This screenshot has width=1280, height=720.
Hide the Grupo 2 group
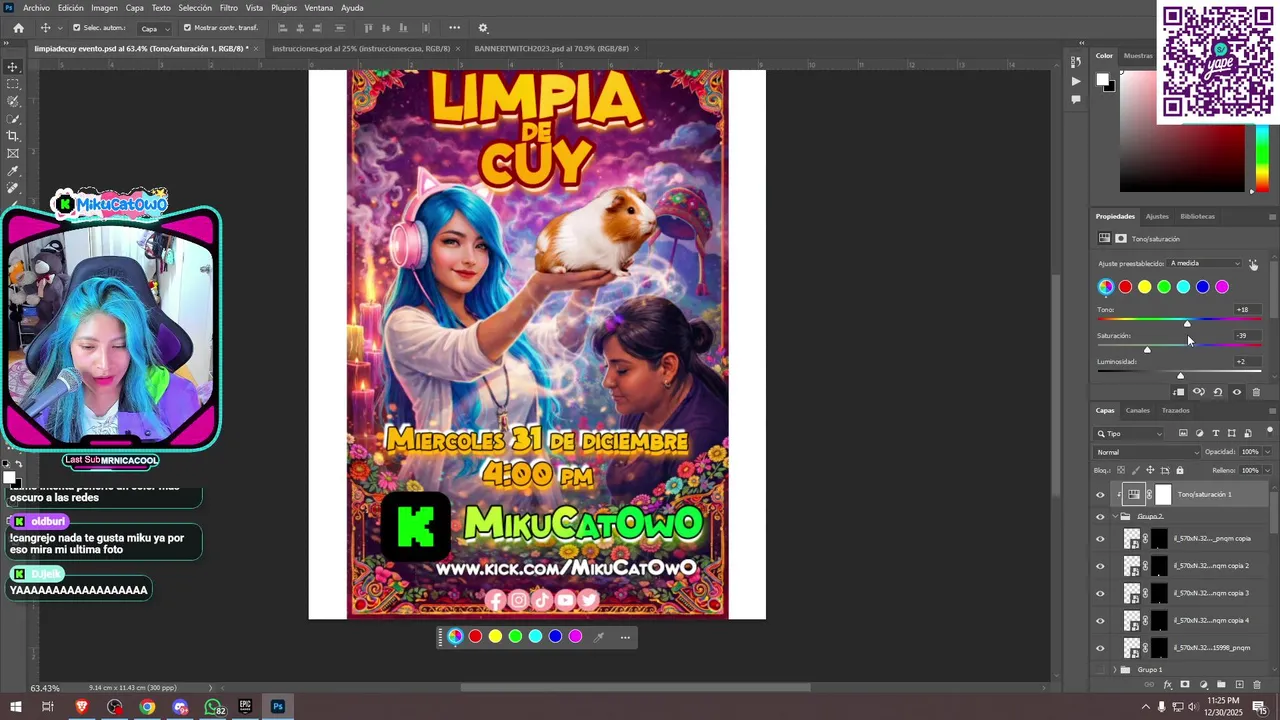click(1100, 517)
